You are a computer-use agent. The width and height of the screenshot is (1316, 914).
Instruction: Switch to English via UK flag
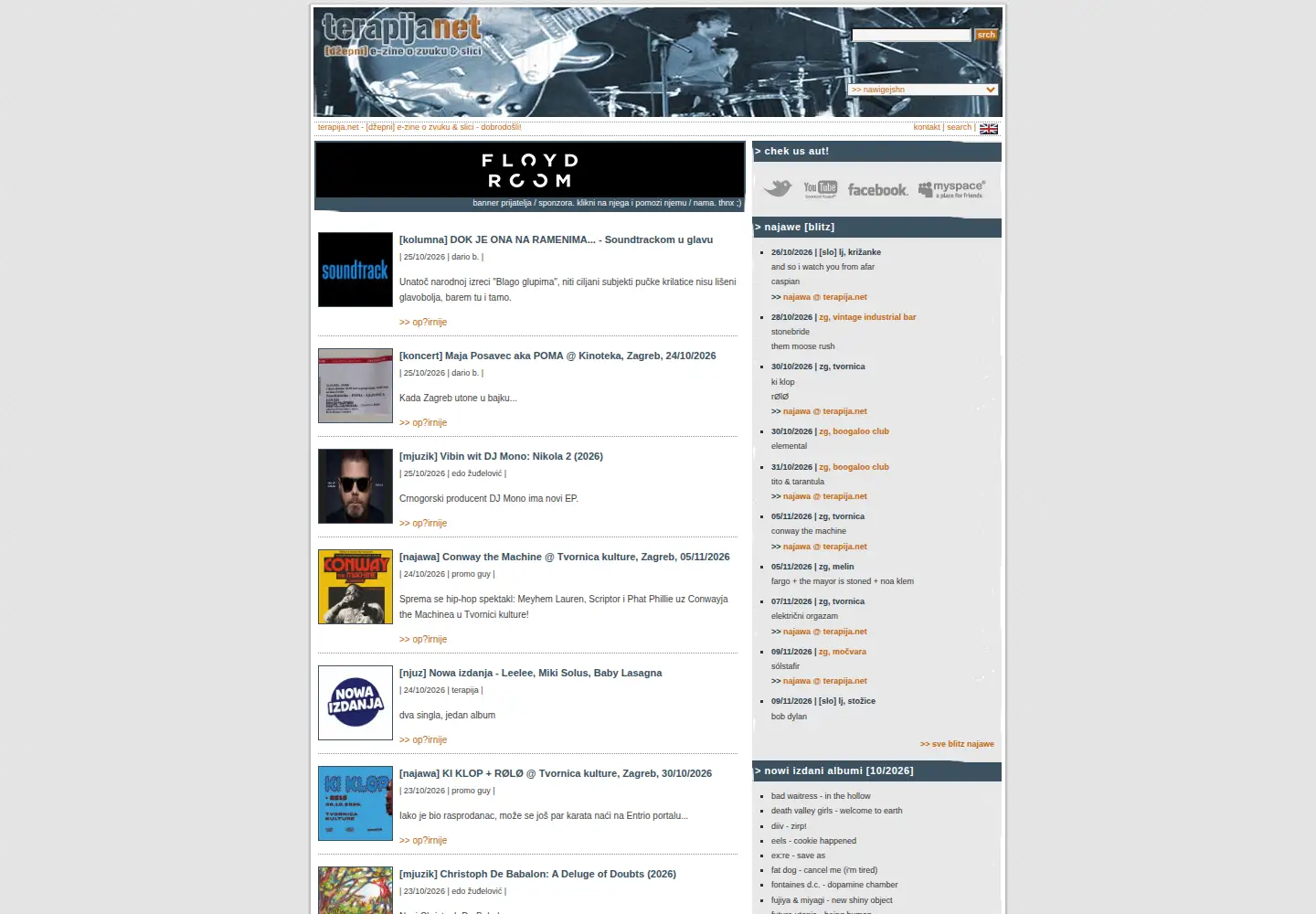pos(989,129)
